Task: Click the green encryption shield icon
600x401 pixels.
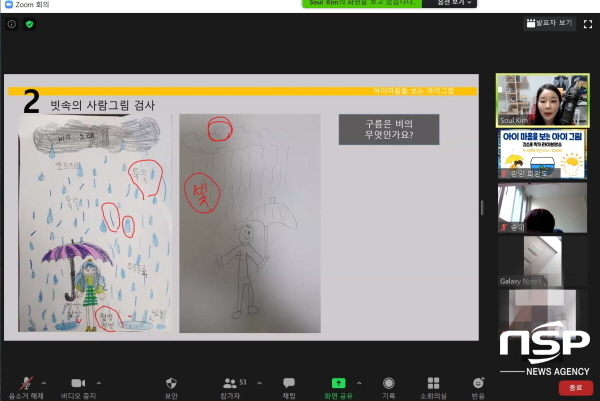Action: click(29, 23)
